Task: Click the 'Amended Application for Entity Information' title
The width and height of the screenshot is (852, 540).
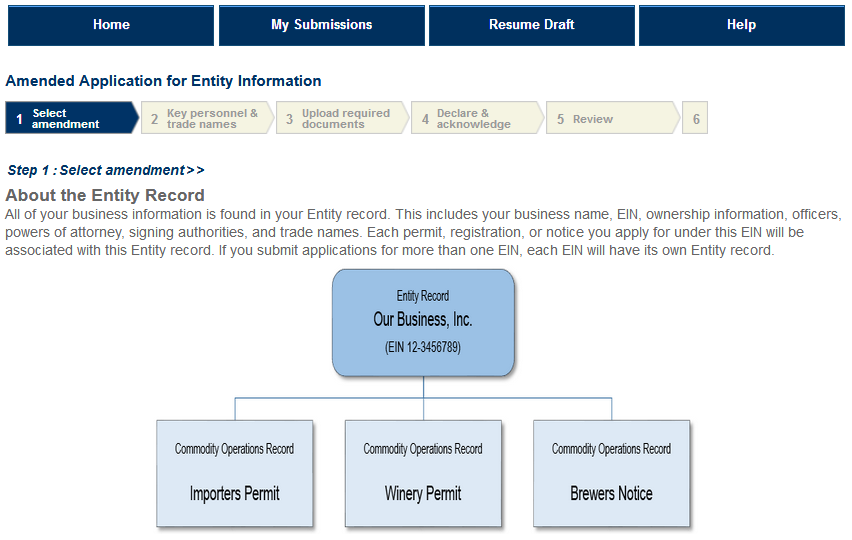Action: [164, 81]
